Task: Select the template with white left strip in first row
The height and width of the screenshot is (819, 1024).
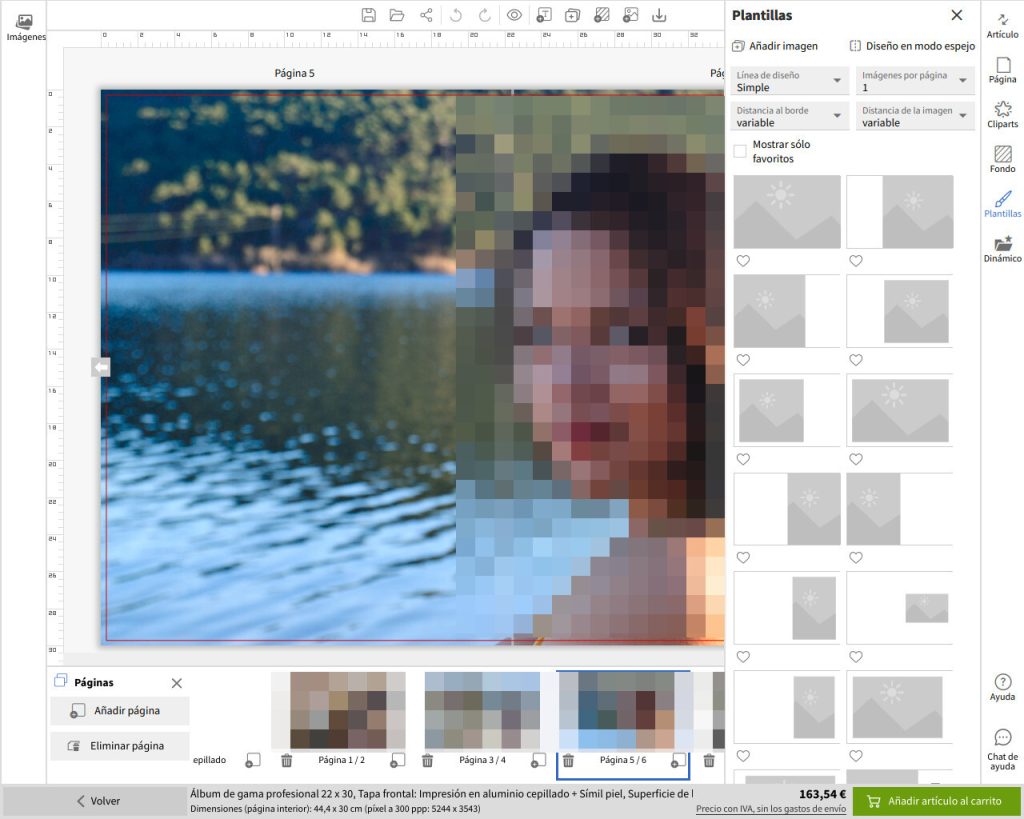Action: [x=899, y=212]
